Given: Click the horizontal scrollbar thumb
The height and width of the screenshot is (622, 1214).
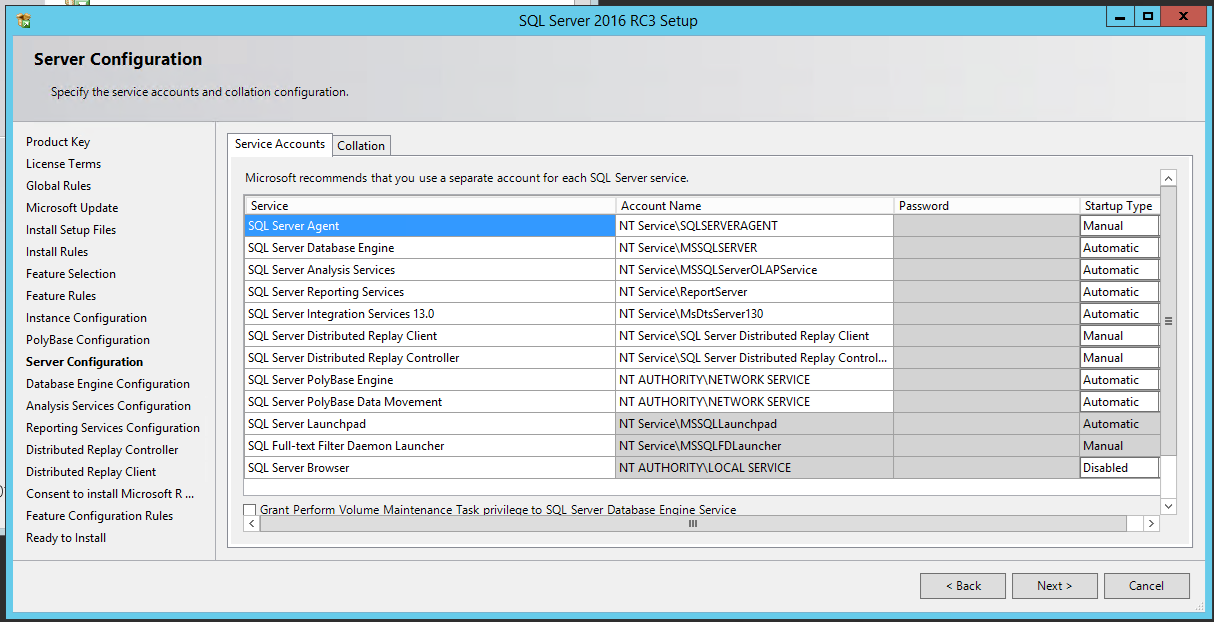Looking at the screenshot, I should point(693,524).
